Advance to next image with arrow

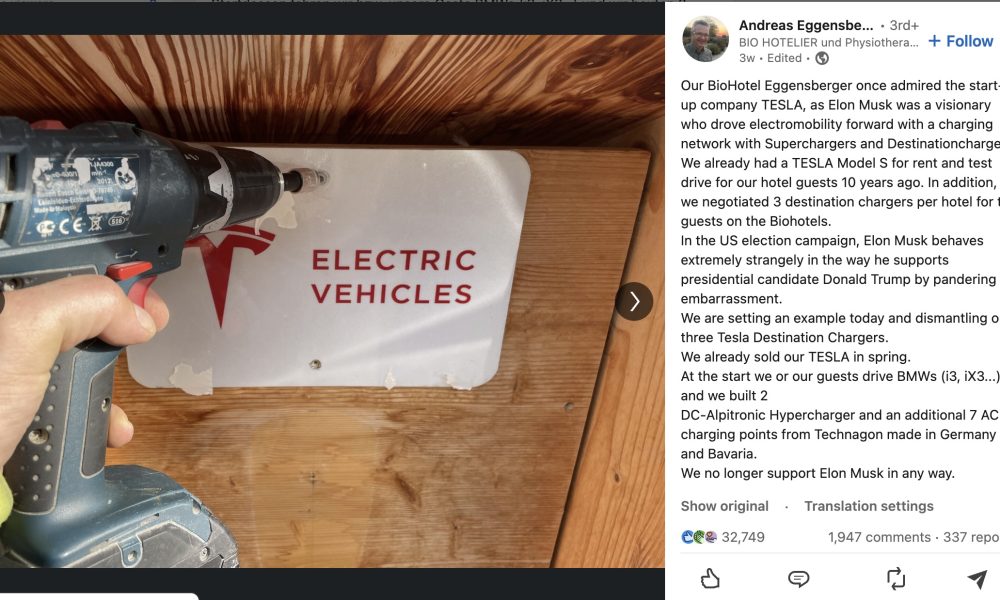(x=634, y=301)
